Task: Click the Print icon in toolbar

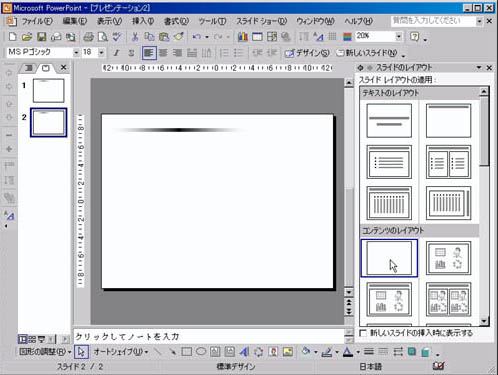Action: click(88, 37)
